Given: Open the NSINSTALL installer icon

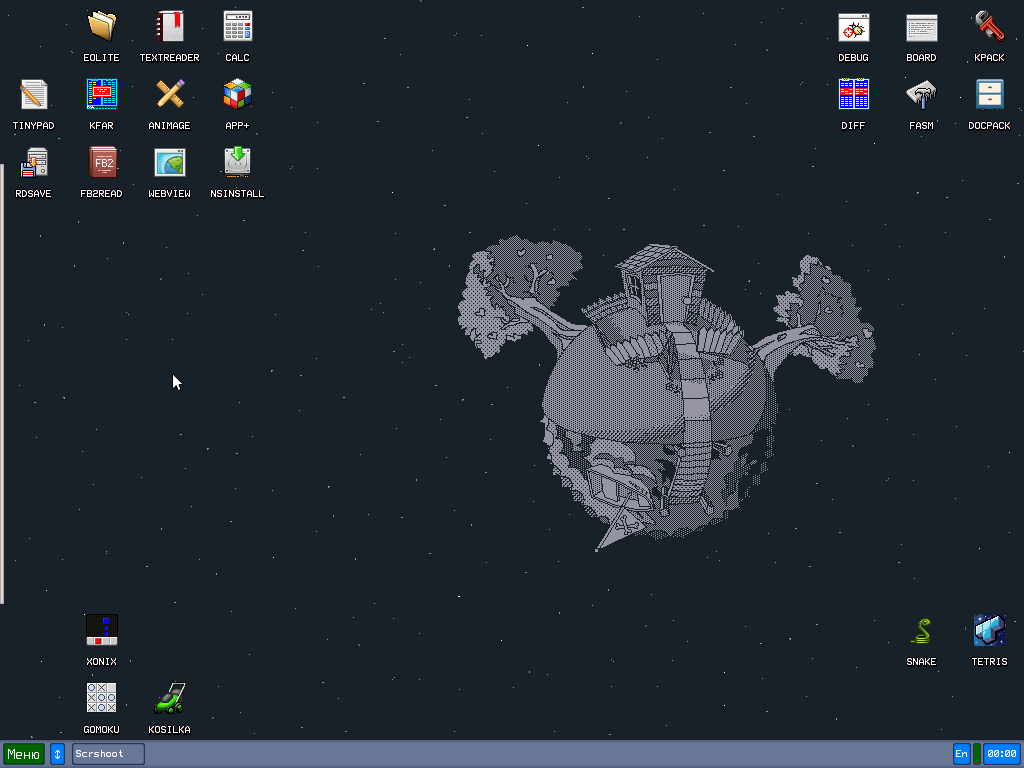Looking at the screenshot, I should click(x=237, y=163).
